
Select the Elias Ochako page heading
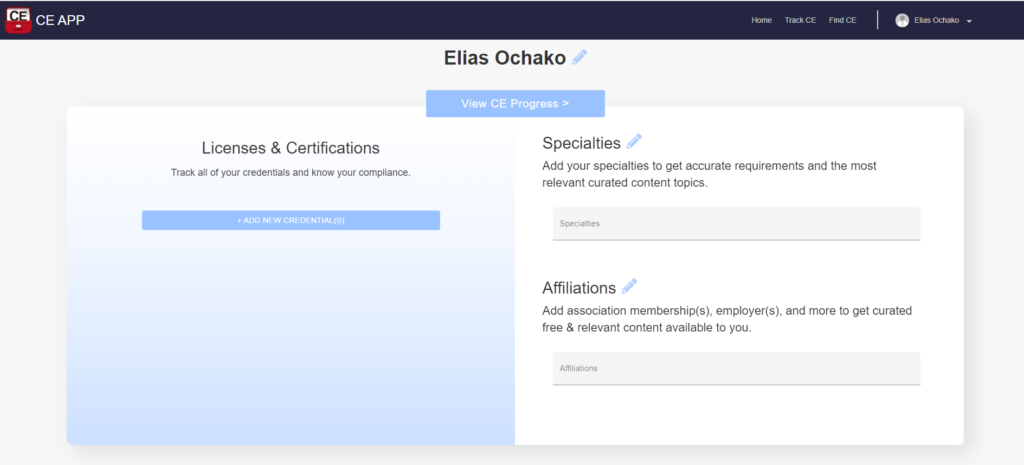(x=505, y=58)
